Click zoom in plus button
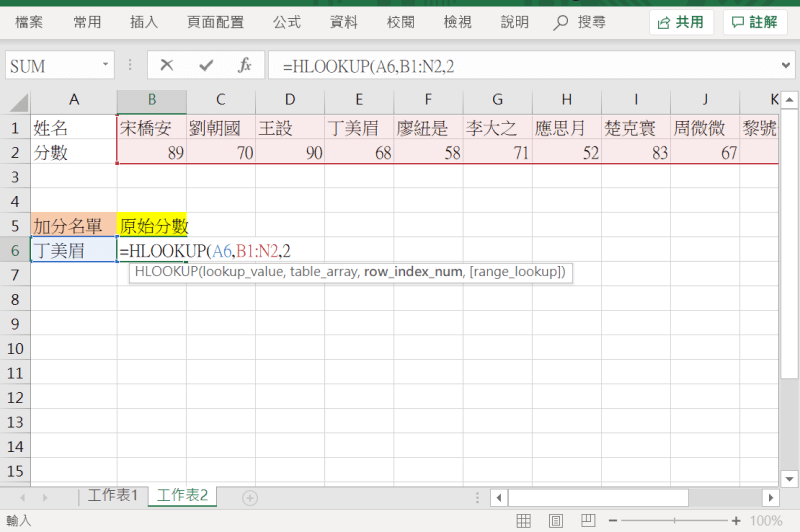Image resolution: width=800 pixels, height=532 pixels. [736, 521]
